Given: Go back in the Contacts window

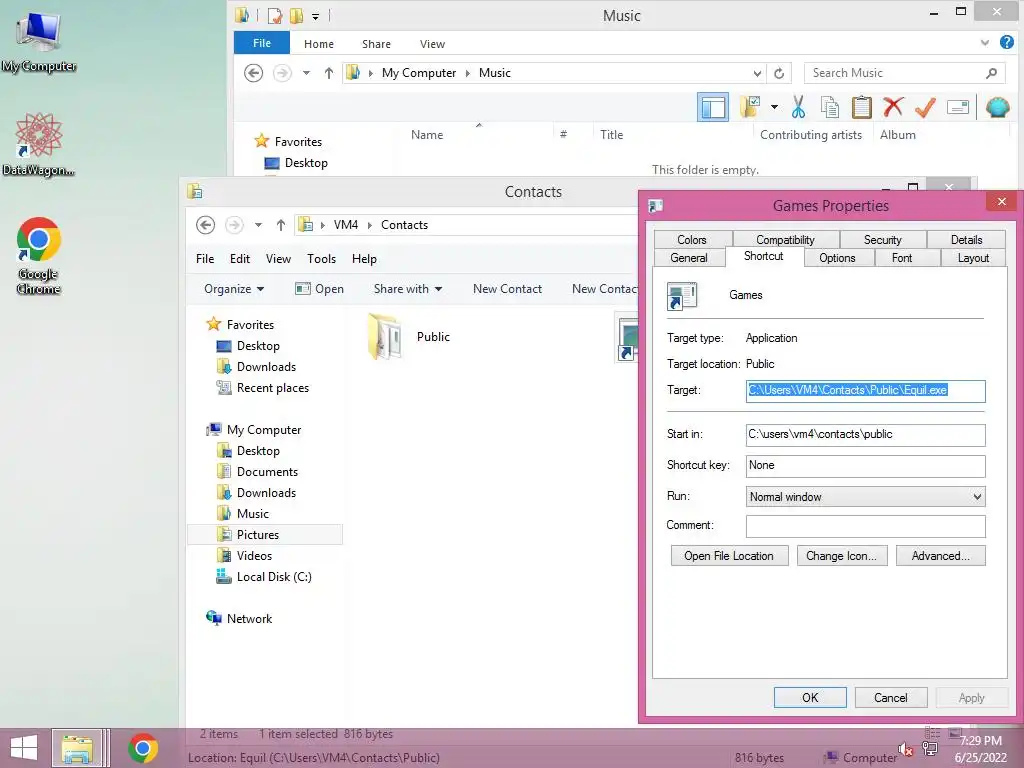Looking at the screenshot, I should (x=205, y=225).
